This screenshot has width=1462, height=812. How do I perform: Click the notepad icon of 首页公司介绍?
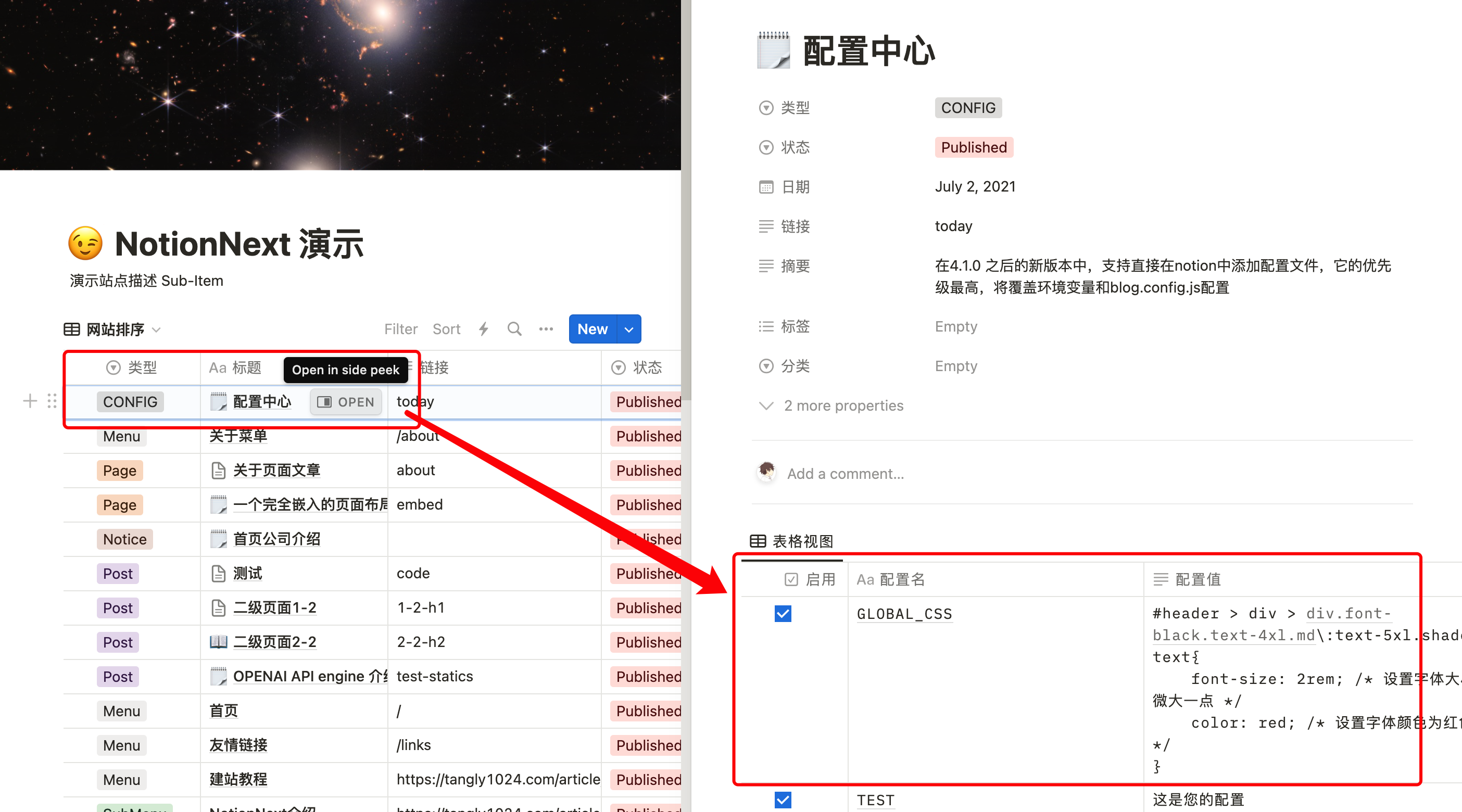point(219,539)
